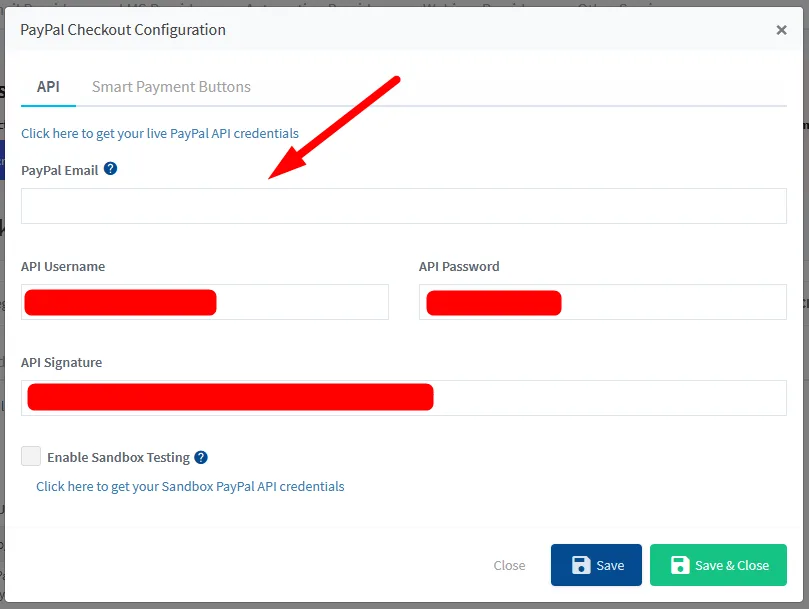
Task: Click the API Username label
Action: 63,266
